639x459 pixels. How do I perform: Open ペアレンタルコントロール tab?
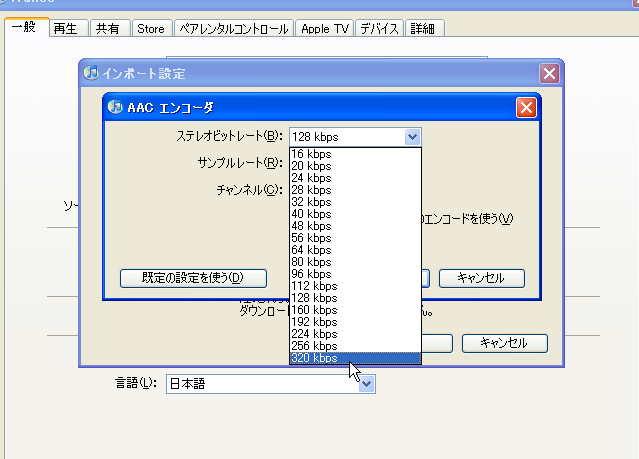tap(234, 29)
